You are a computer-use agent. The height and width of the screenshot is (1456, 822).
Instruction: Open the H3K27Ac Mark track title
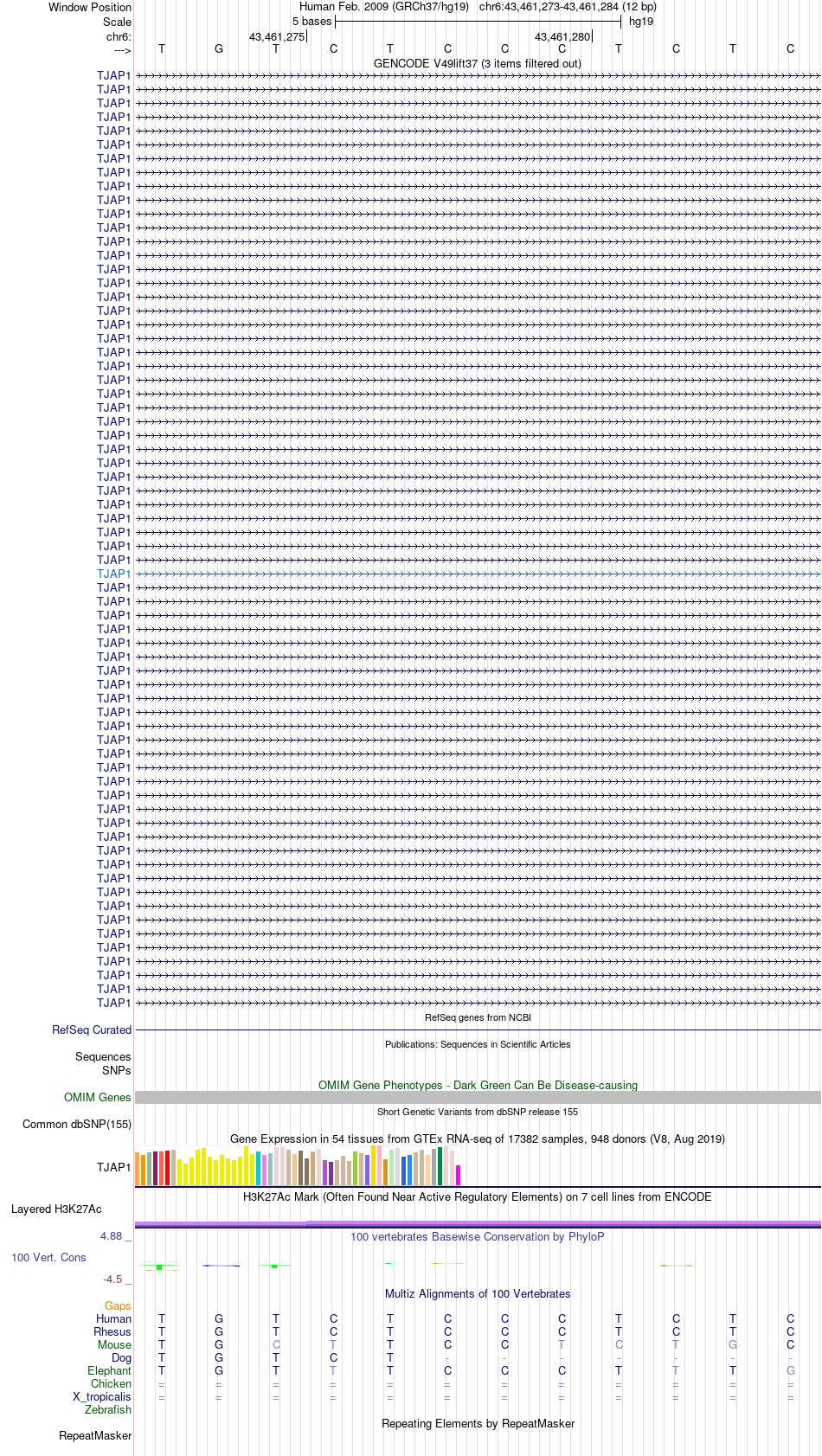click(x=478, y=1196)
